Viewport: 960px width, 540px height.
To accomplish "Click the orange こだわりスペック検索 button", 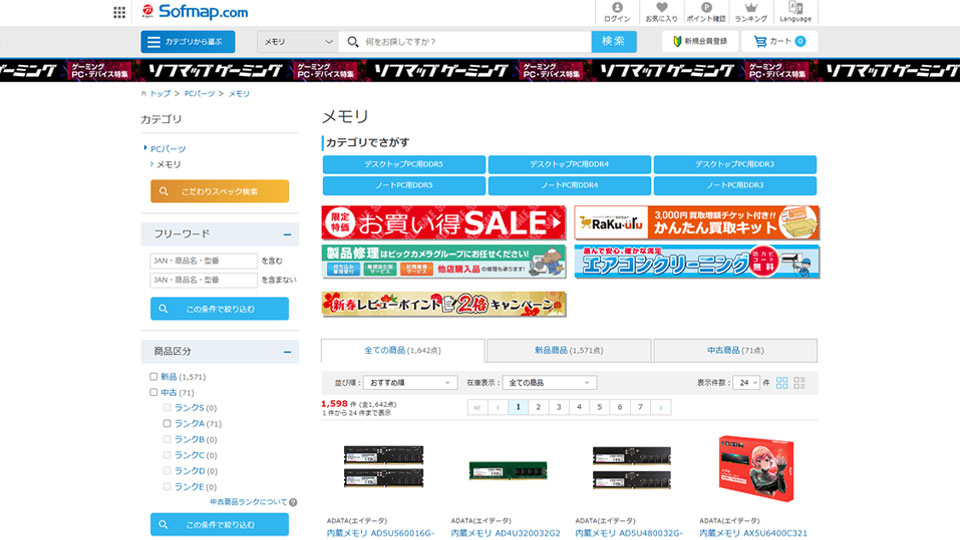I will [x=220, y=191].
